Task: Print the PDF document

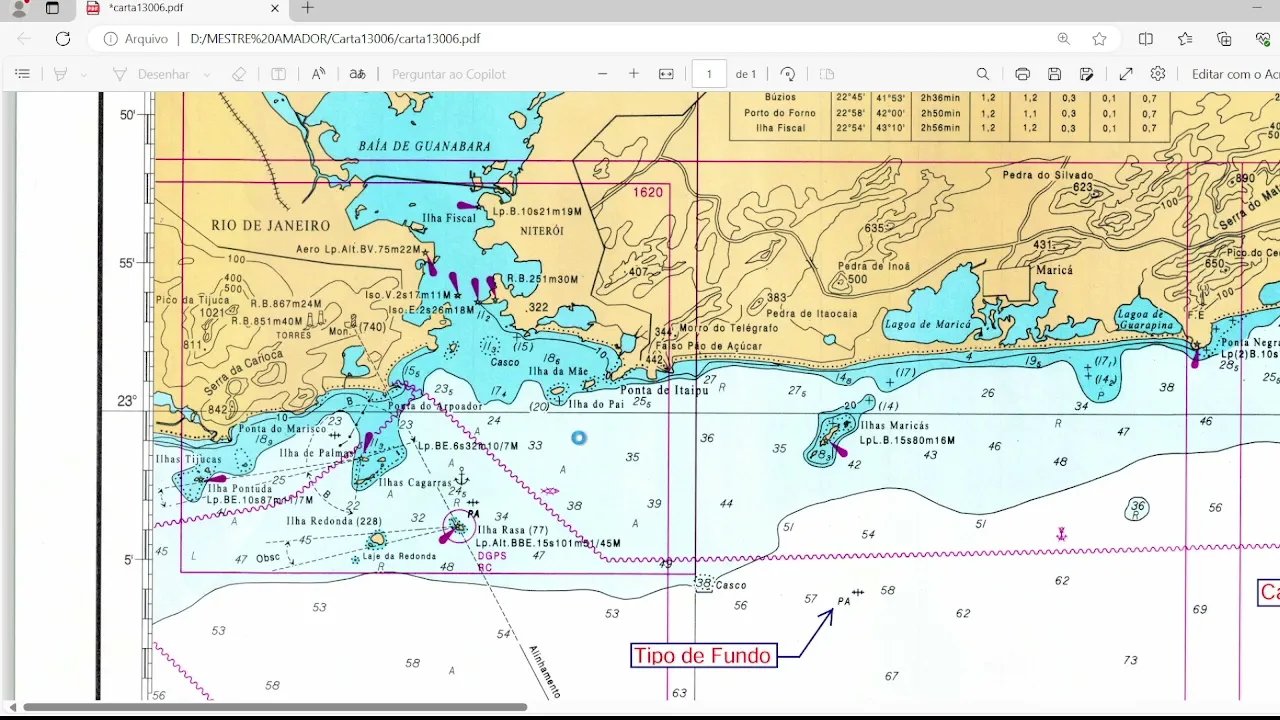Action: (1022, 74)
